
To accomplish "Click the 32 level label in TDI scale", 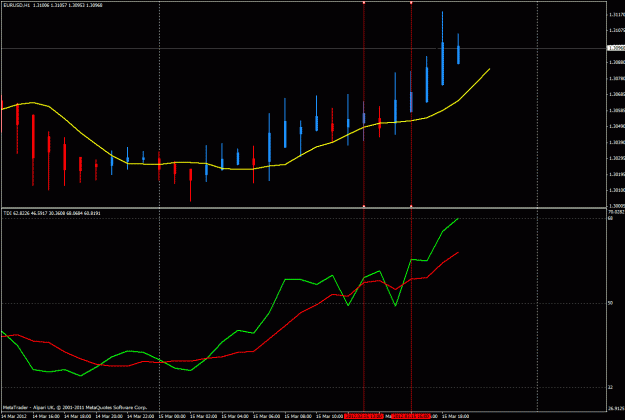I will (x=610, y=387).
